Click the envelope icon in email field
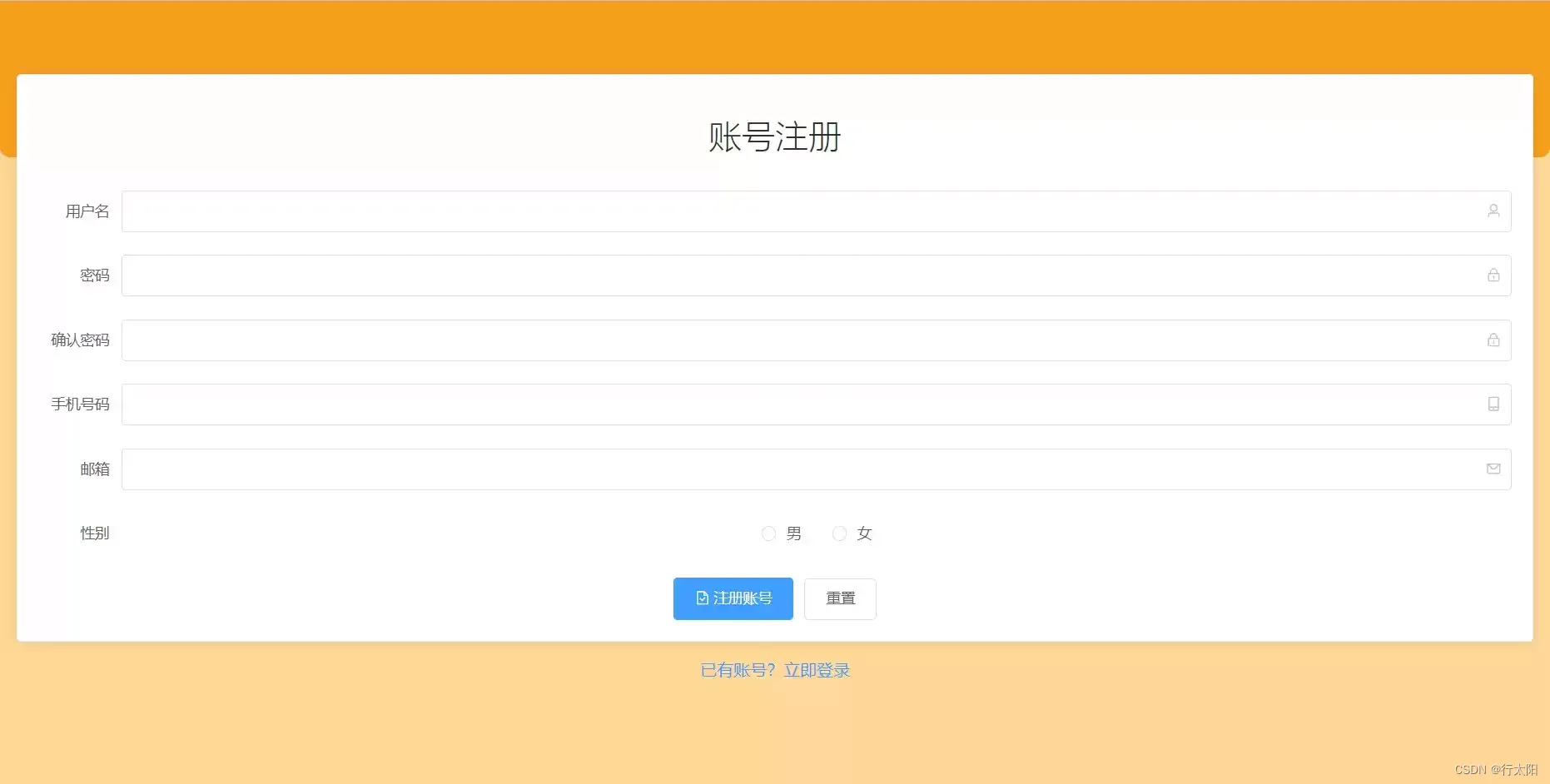Viewport: 1550px width, 784px height. pos(1493,469)
